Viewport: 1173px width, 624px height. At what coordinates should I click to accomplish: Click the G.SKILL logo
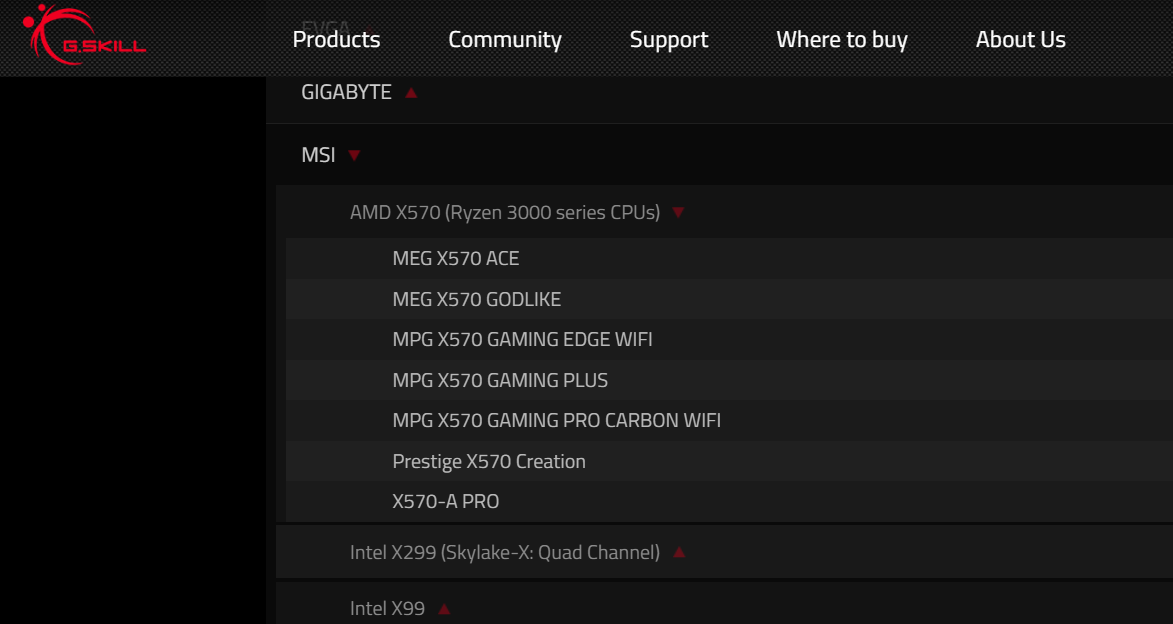pos(84,35)
